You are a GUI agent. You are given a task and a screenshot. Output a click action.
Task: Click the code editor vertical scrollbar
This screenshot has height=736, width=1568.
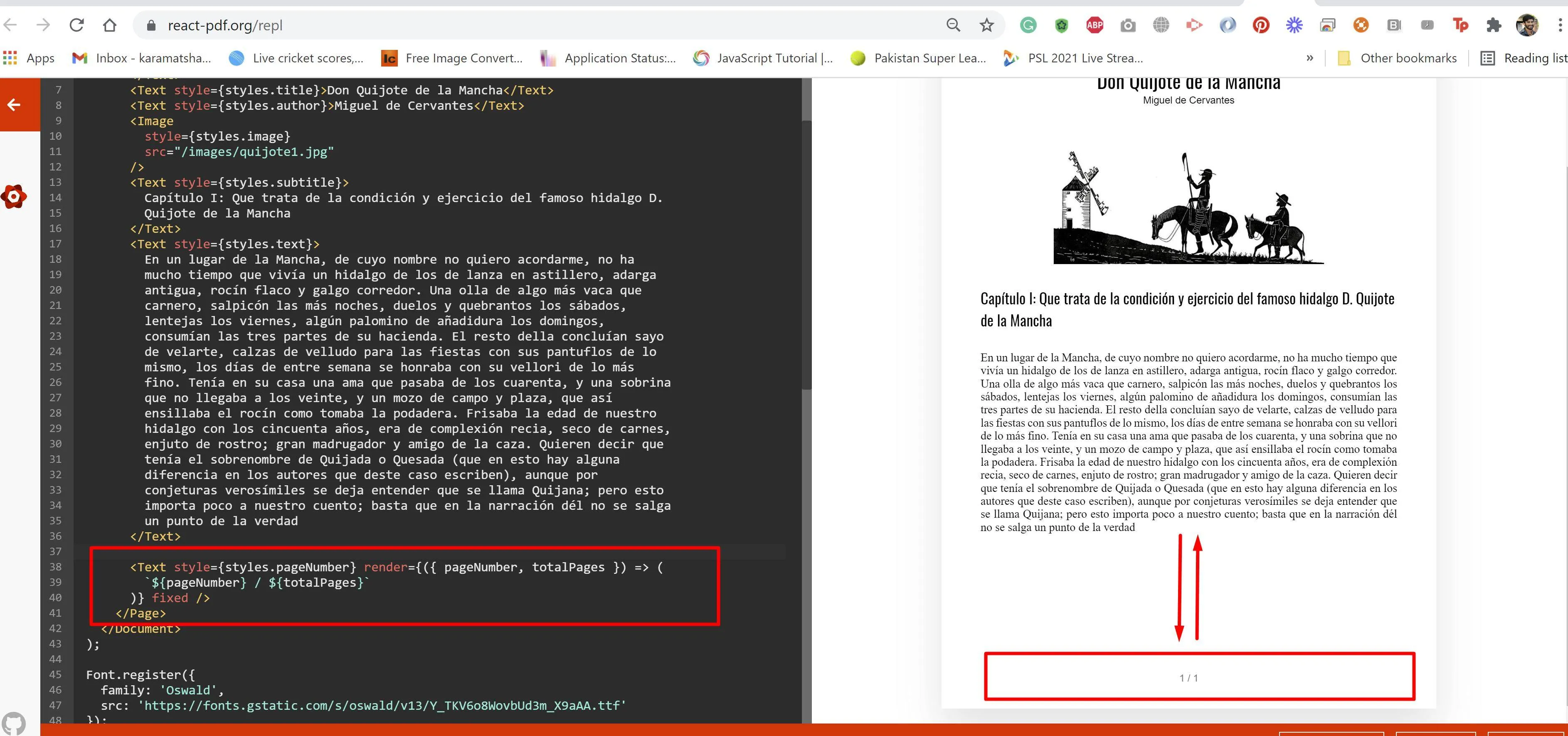click(806, 256)
